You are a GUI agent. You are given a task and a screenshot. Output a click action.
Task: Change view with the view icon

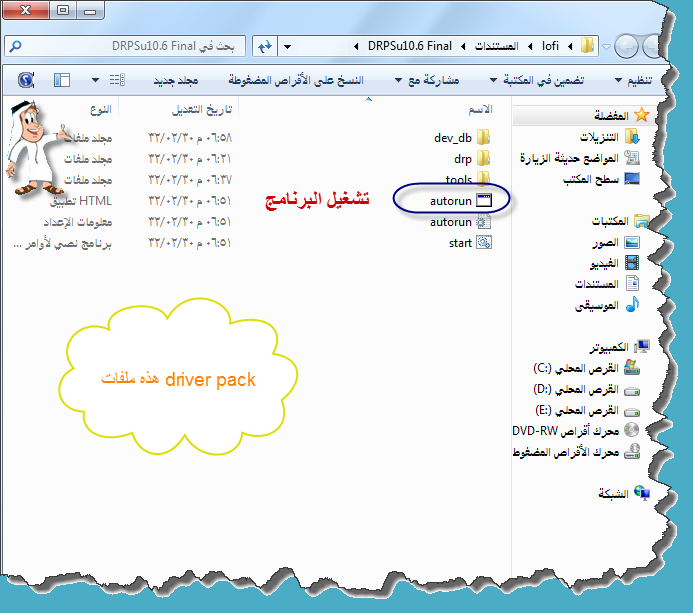pyautogui.click(x=117, y=80)
